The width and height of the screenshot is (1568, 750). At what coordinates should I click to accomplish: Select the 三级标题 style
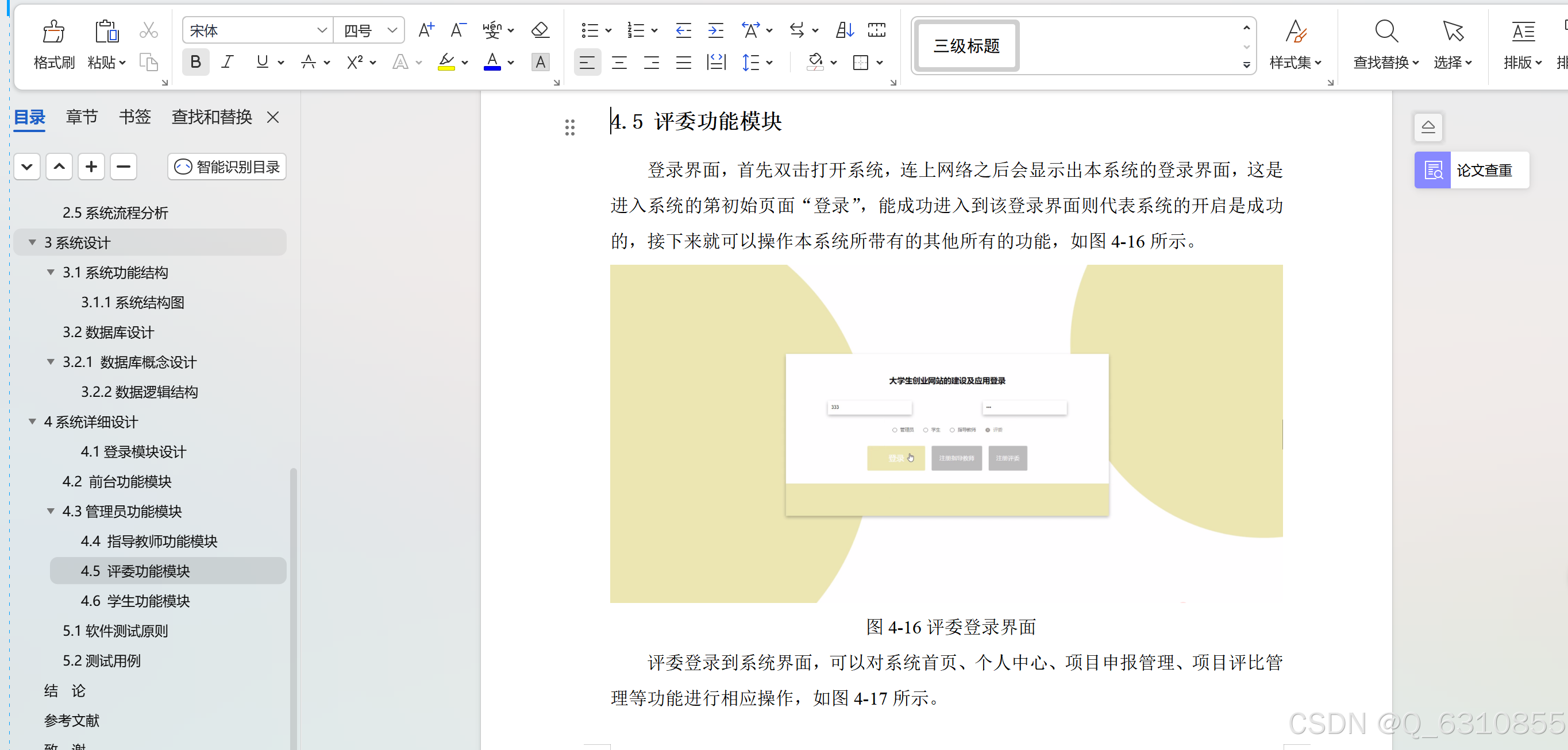(x=966, y=45)
